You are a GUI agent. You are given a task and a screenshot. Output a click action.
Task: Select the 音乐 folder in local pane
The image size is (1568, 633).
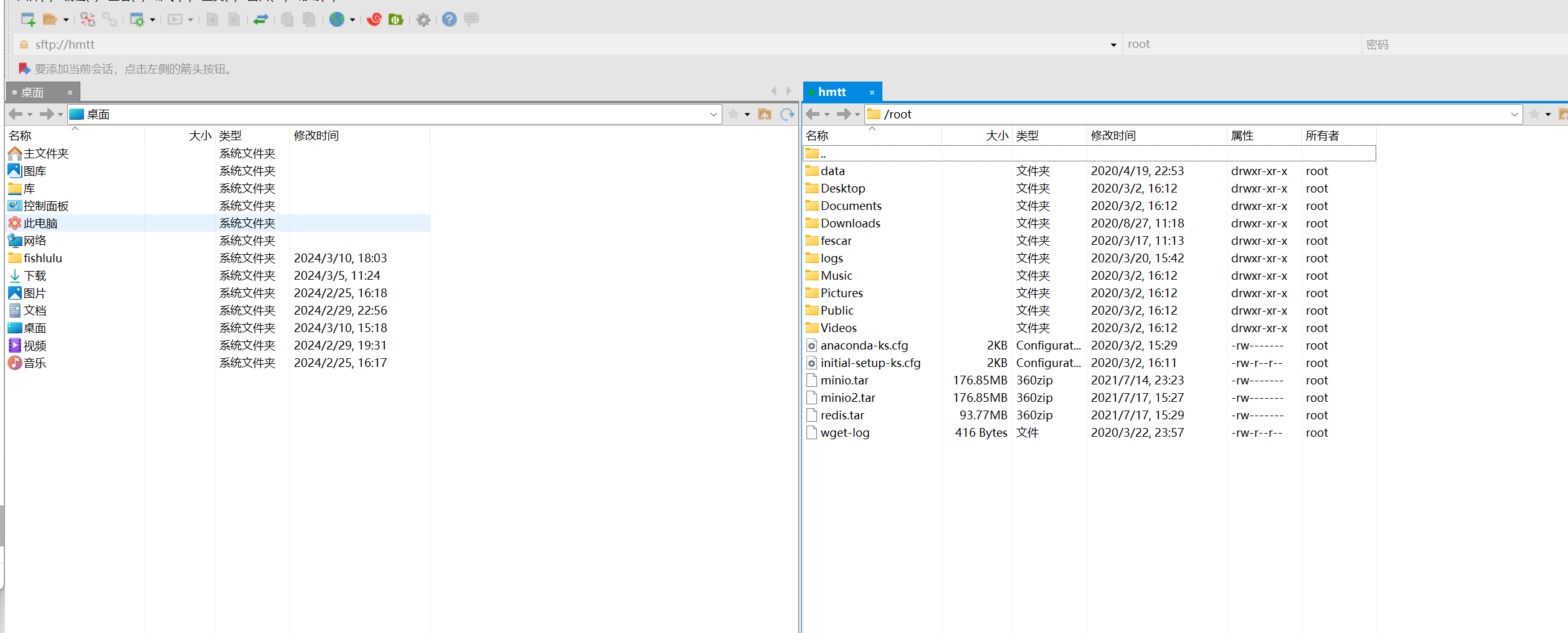(218, 363)
